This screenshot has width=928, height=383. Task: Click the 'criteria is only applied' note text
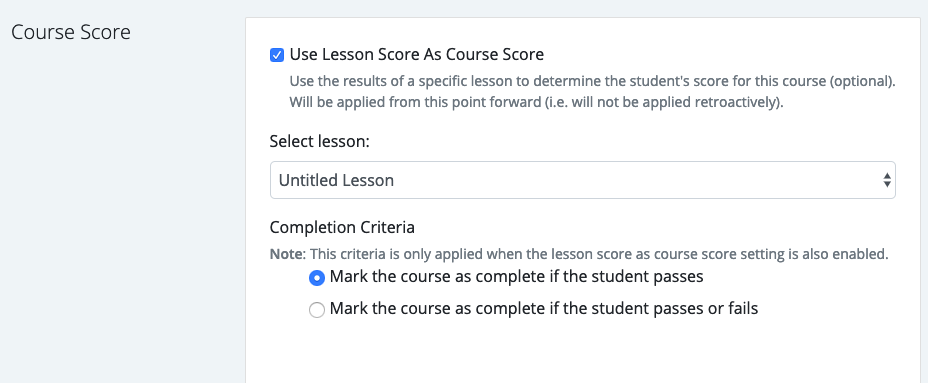(x=599, y=255)
